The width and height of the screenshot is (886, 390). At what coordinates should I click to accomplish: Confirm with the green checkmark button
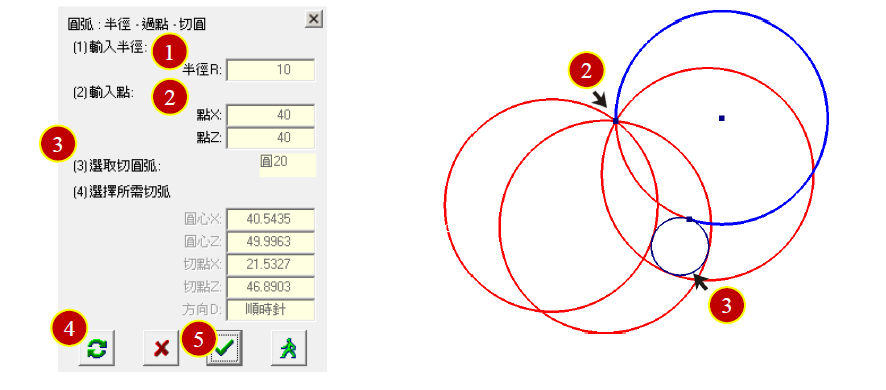[225, 349]
